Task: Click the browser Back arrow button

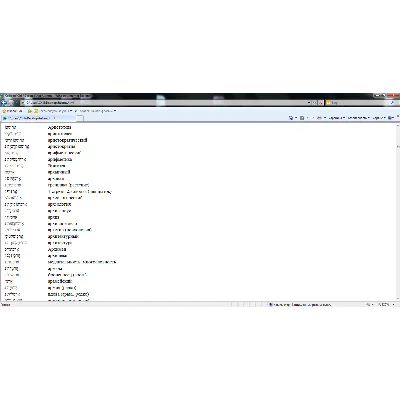Action: click(x=4, y=102)
